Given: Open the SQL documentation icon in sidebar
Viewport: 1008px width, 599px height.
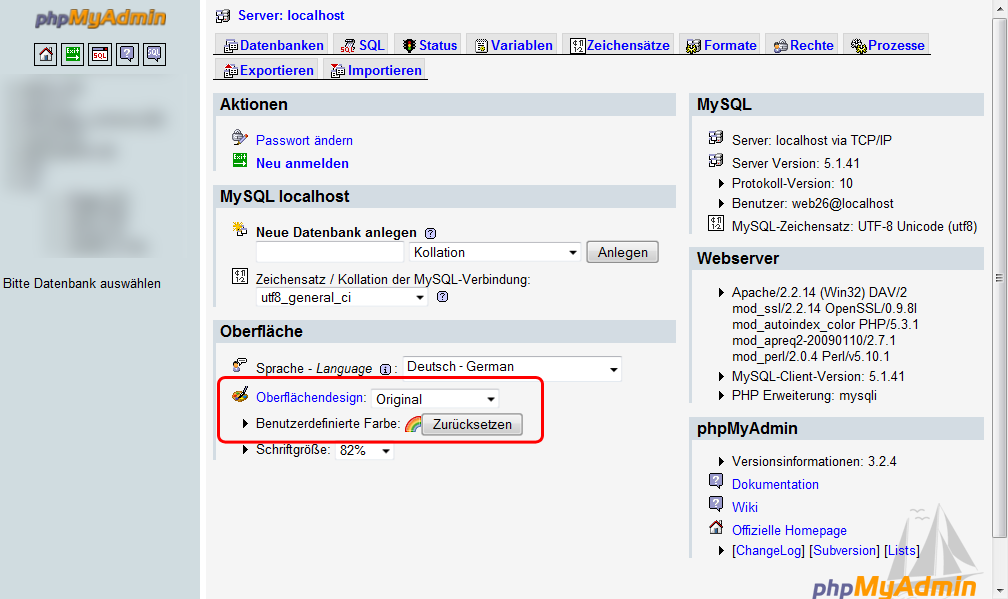Looking at the screenshot, I should tap(154, 55).
